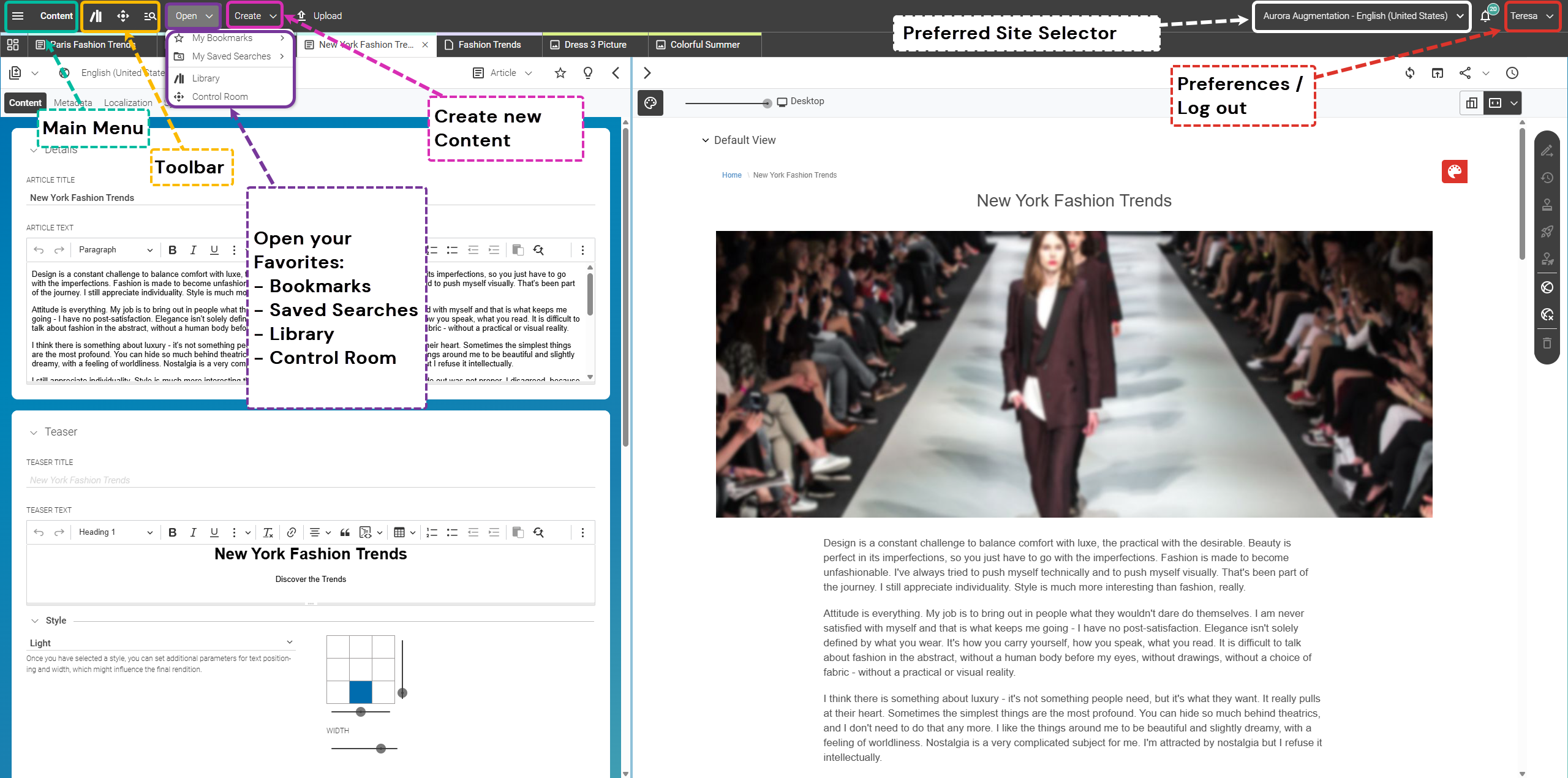Follow the Home breadcrumb link

pyautogui.click(x=731, y=175)
